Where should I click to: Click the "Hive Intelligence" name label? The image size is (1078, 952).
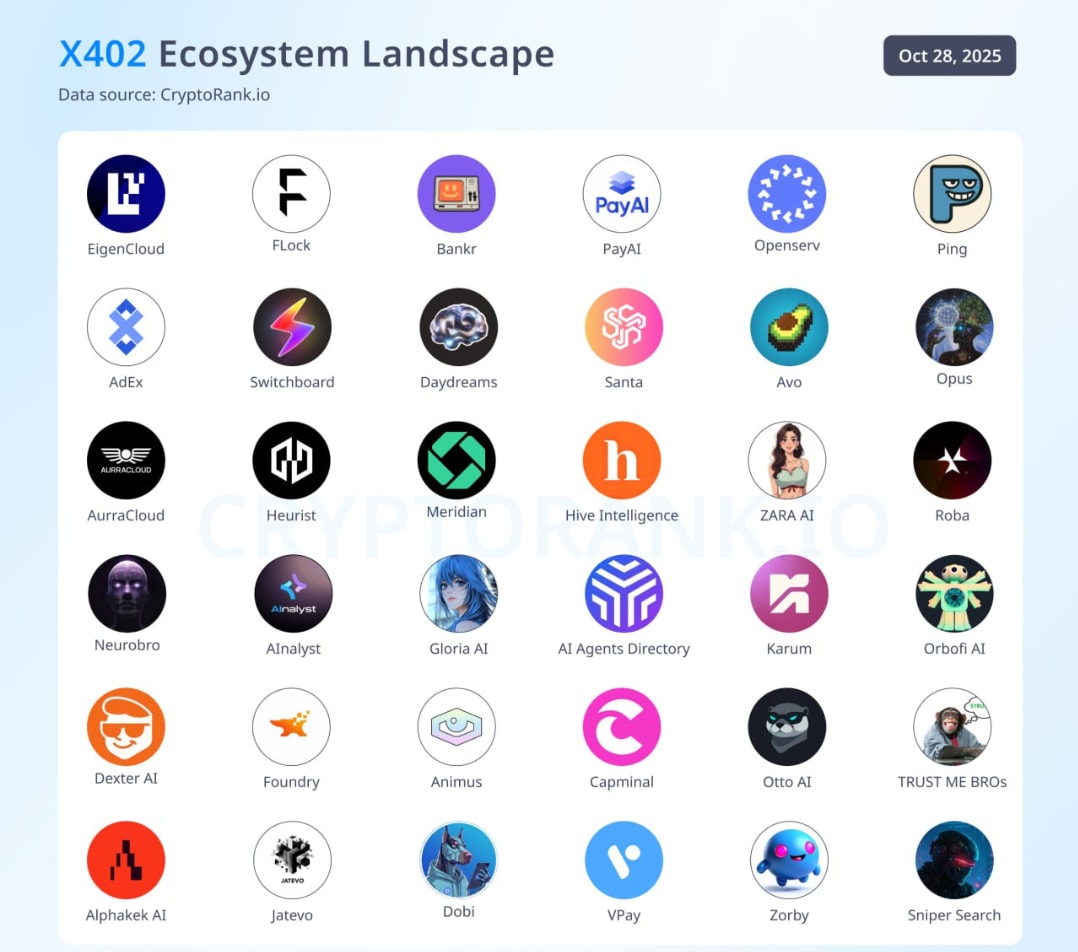[x=622, y=516]
